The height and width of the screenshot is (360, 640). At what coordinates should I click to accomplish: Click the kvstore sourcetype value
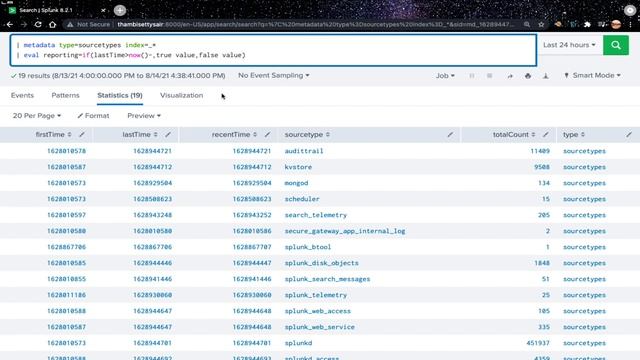click(298, 167)
